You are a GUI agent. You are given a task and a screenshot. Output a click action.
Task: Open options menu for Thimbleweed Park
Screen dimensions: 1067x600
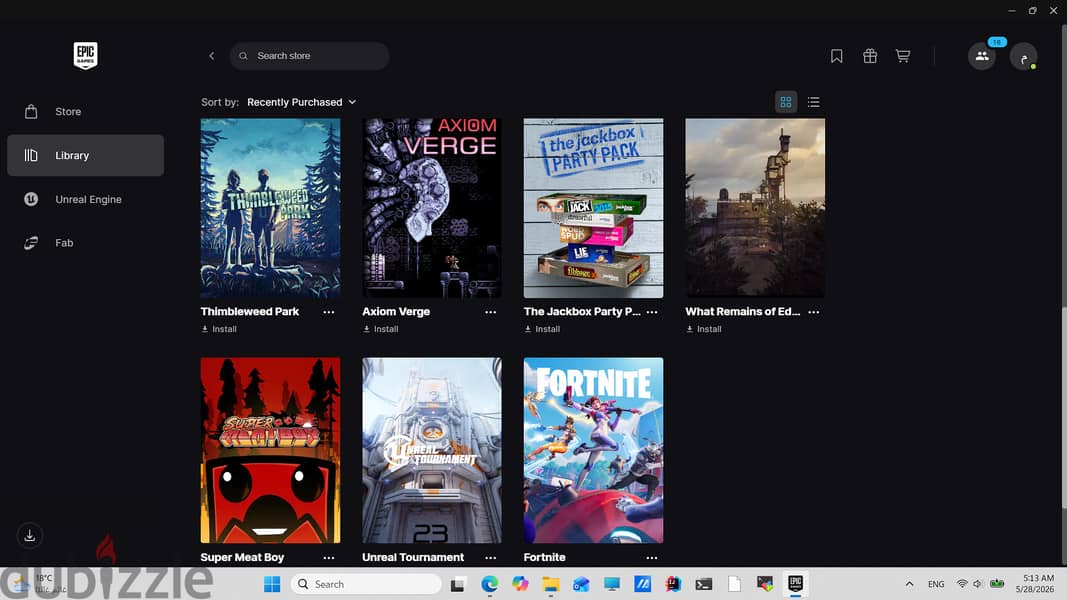[x=329, y=312]
